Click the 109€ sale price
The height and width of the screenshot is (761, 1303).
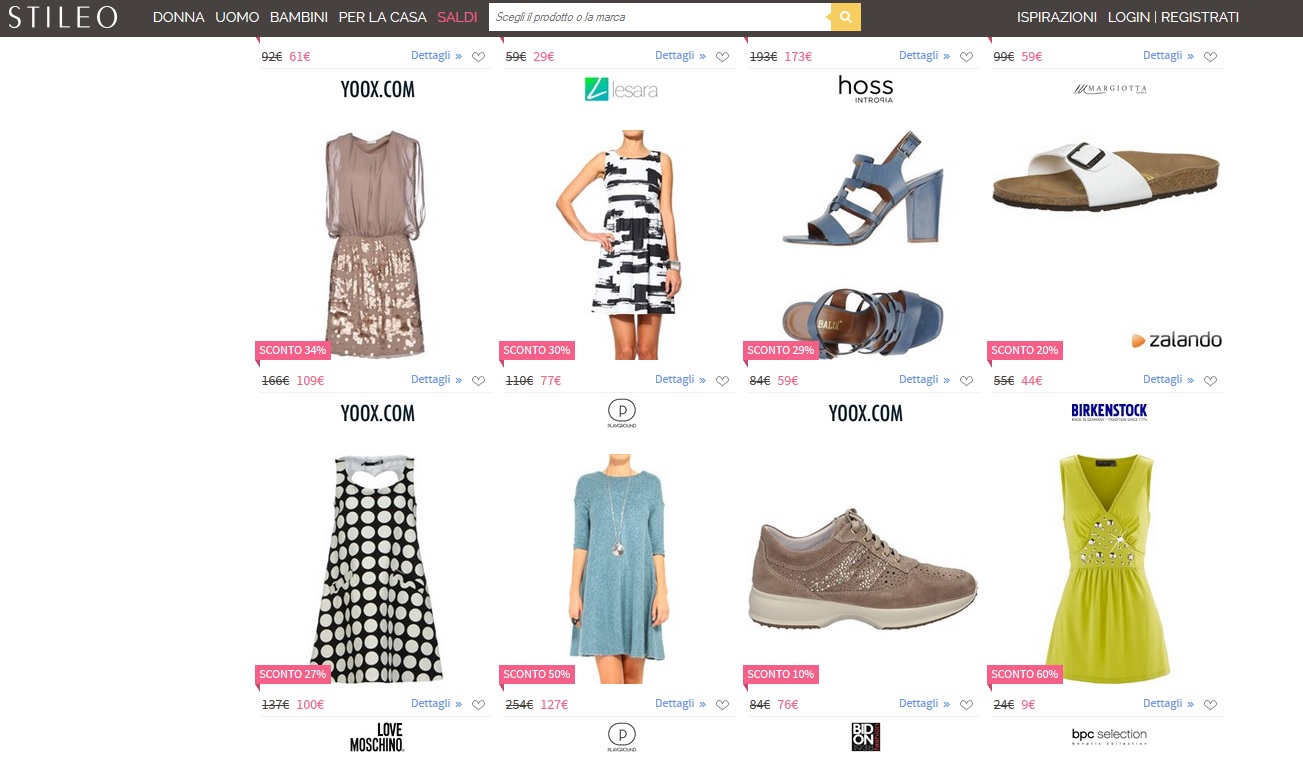coord(310,380)
